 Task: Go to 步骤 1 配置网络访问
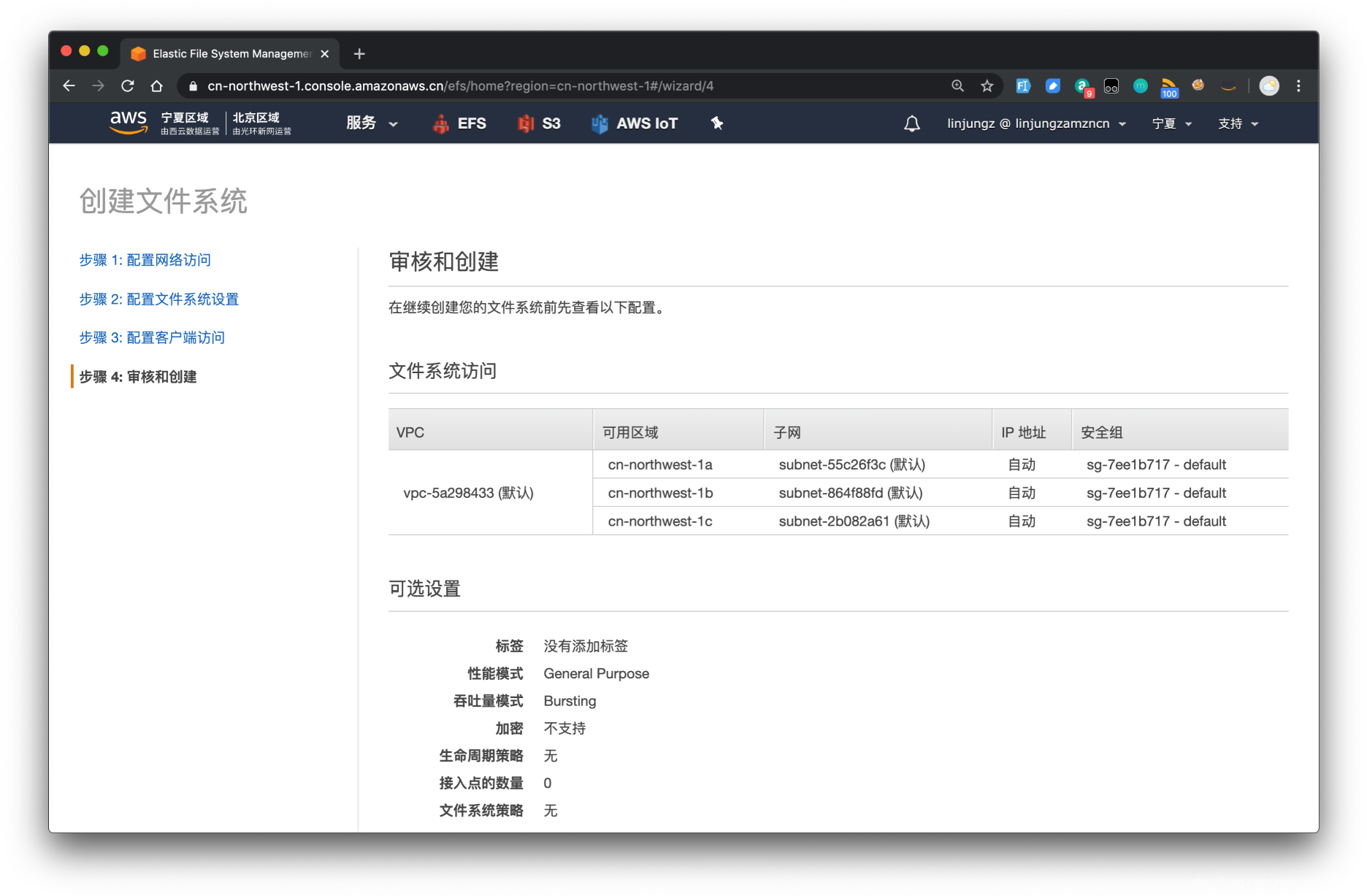[x=145, y=260]
